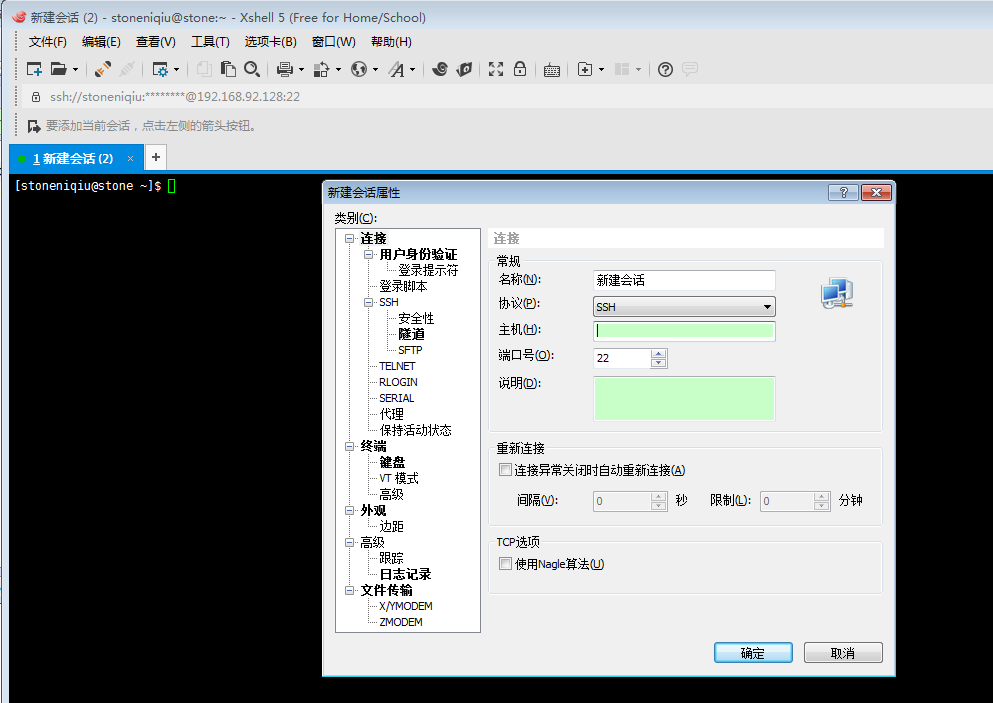Select 隧道 in the category tree
Image resolution: width=993 pixels, height=703 pixels.
click(x=411, y=334)
